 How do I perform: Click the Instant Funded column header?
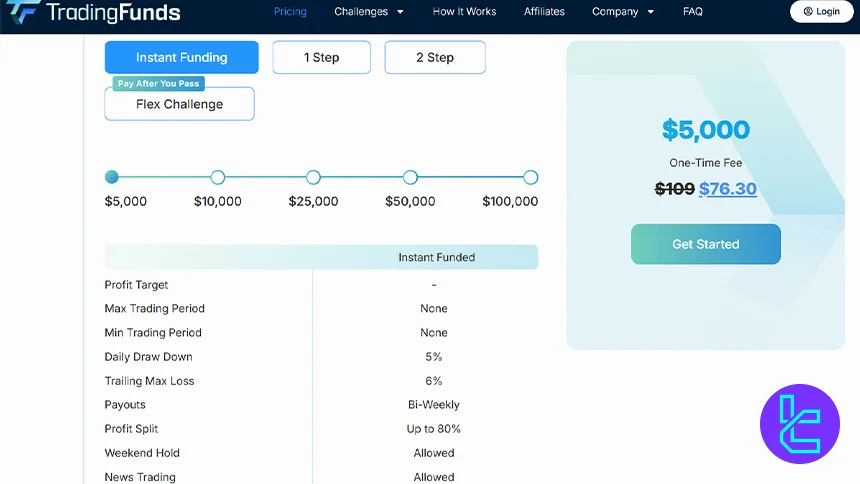point(437,257)
